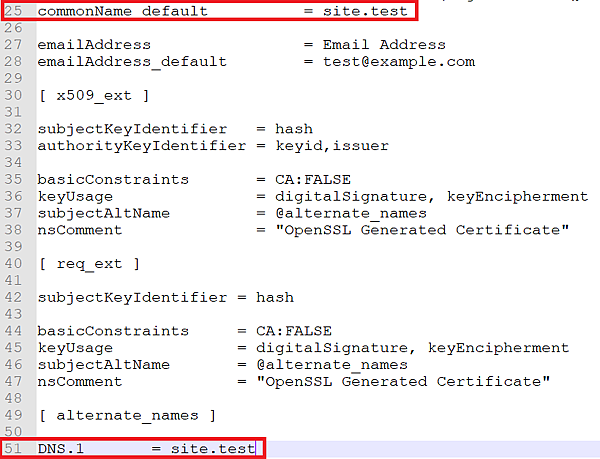This screenshot has height=459, width=600.
Task: Click the "OpenSSL Generated Certificate" string on line 38
Action: pos(422,230)
